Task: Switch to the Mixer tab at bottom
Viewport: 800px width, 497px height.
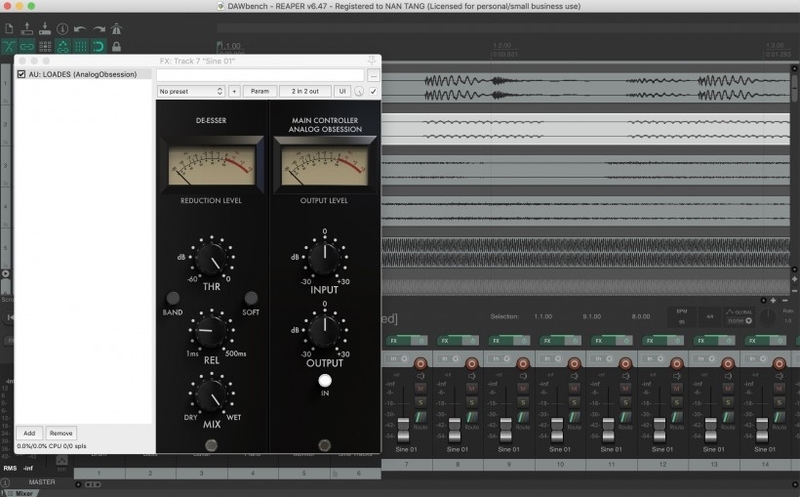Action: click(x=20, y=493)
